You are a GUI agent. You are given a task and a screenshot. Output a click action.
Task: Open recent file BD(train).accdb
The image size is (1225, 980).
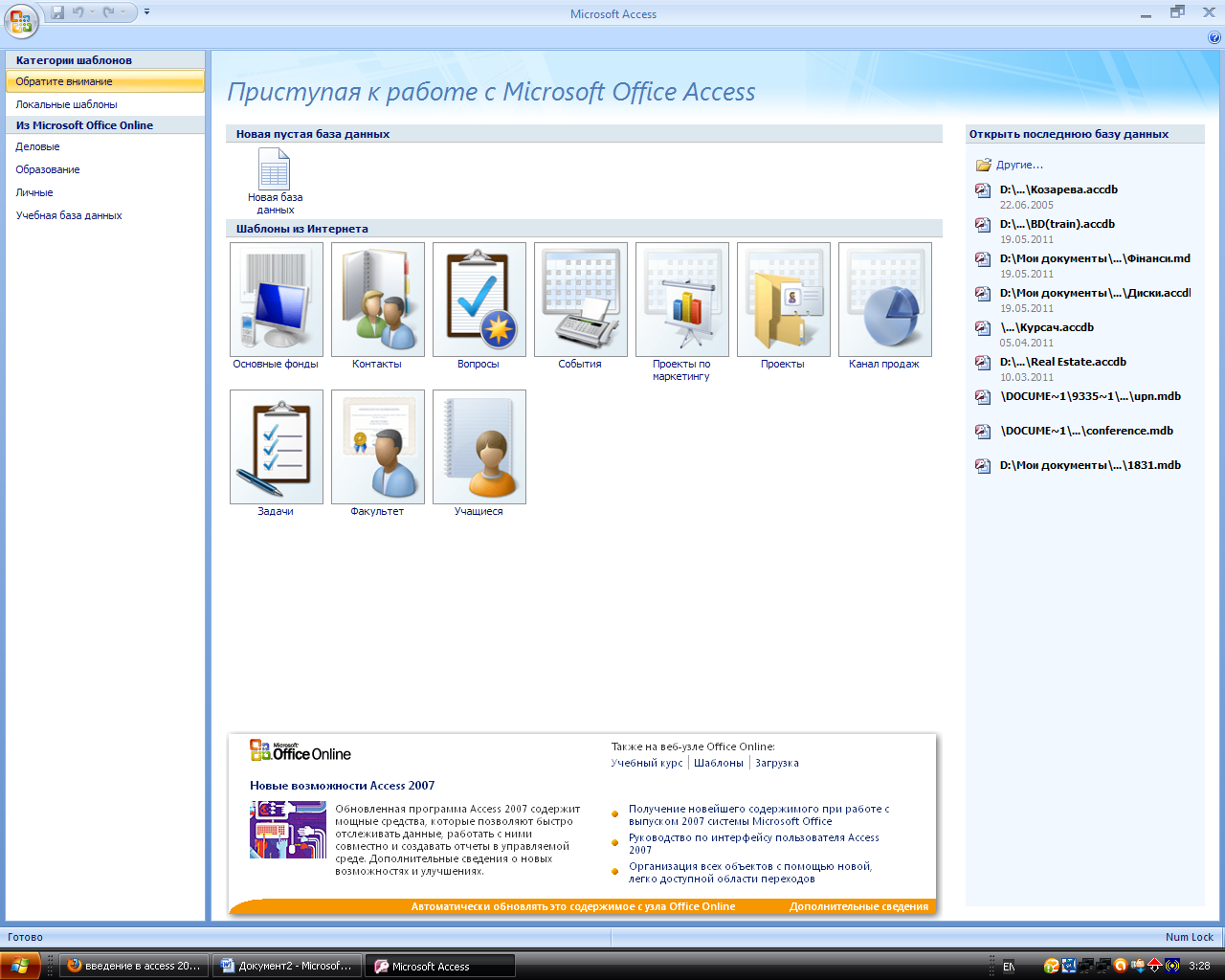(1058, 224)
